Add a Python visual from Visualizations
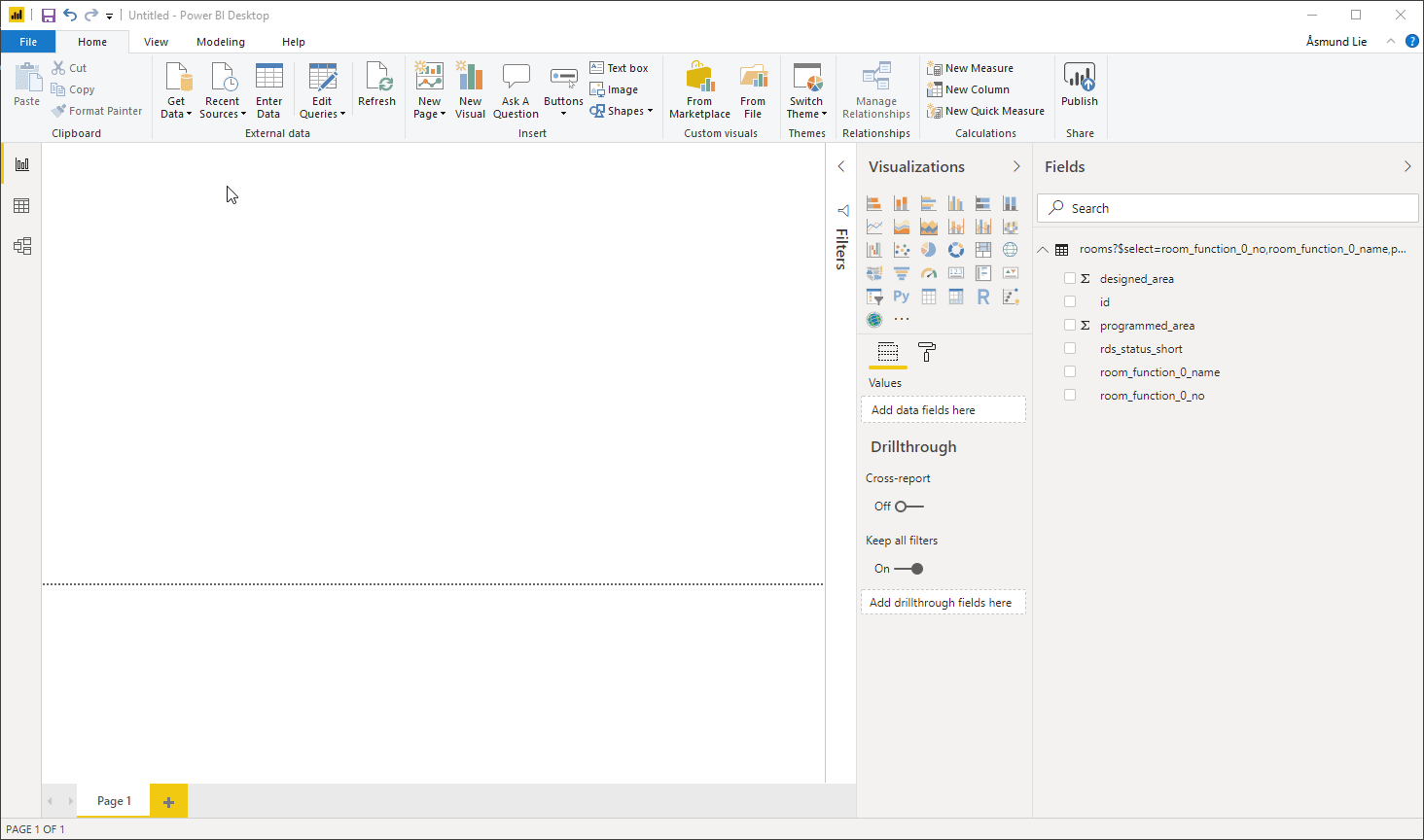 point(902,297)
